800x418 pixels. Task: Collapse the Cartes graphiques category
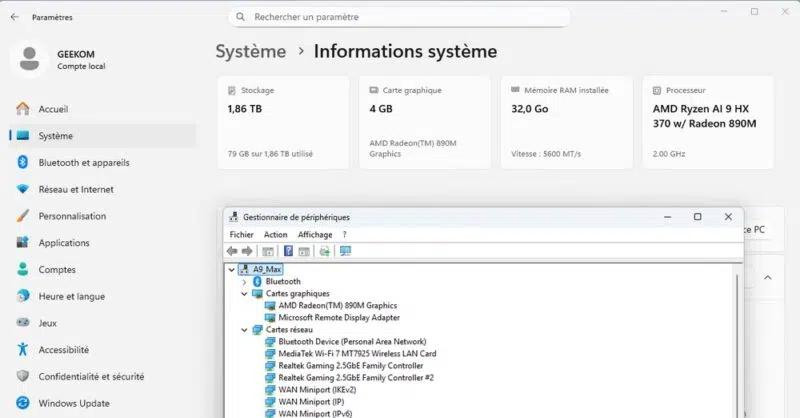coord(244,294)
